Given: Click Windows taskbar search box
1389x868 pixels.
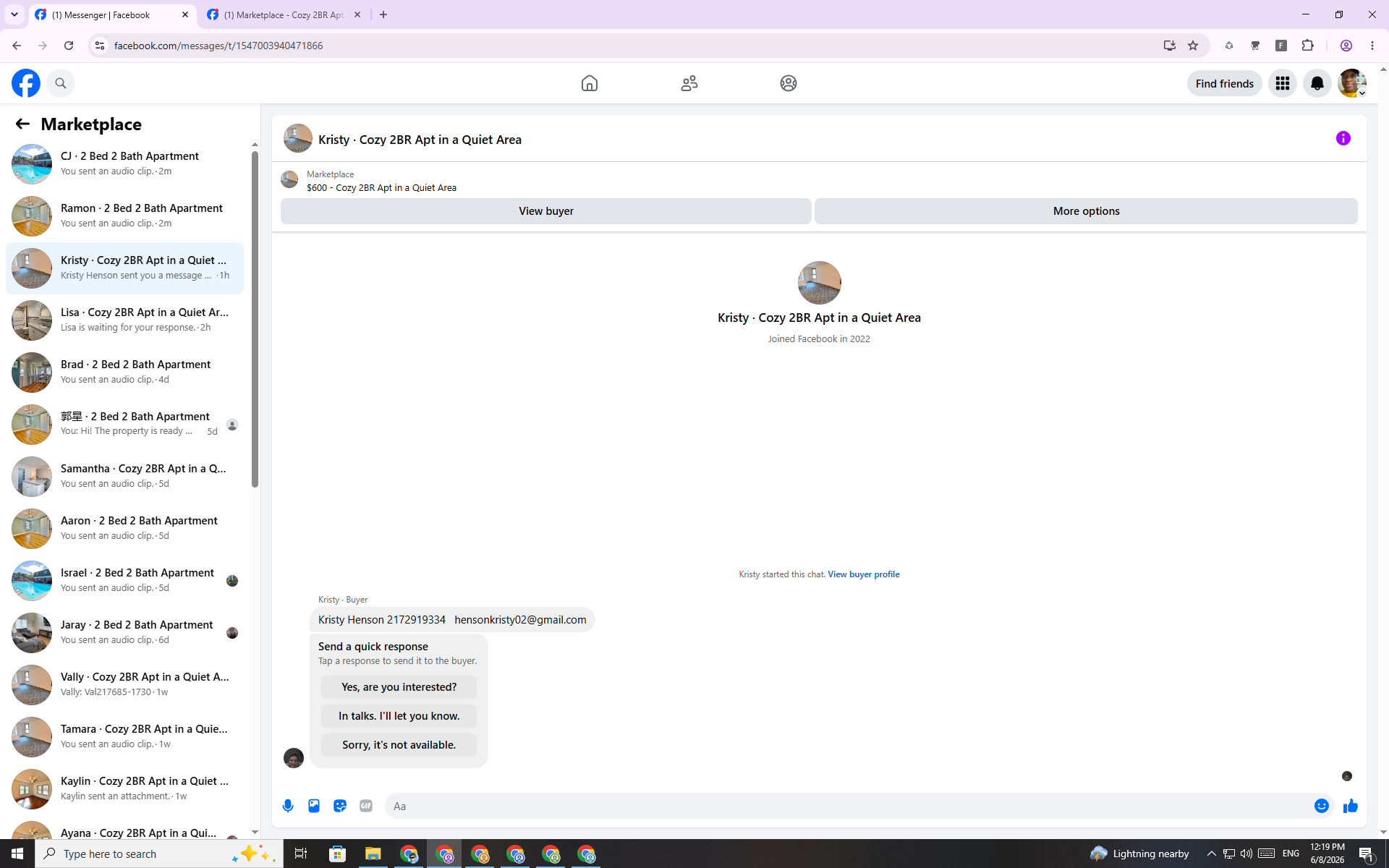Looking at the screenshot, I should click(x=159, y=854).
